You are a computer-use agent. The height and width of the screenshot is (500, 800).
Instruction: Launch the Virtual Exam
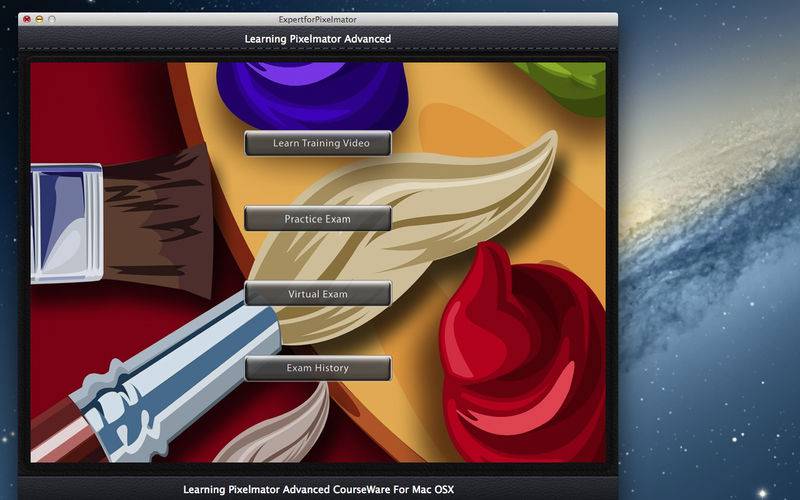318,294
